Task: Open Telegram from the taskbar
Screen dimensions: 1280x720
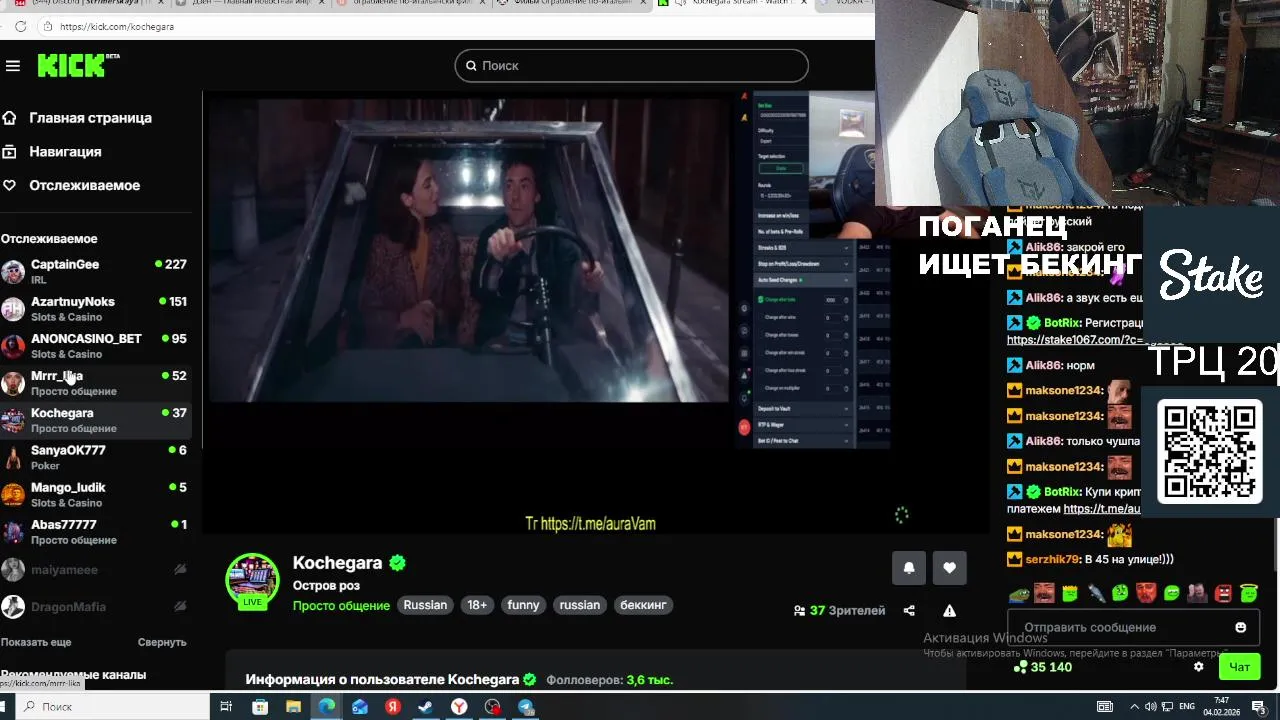Action: 526,706
